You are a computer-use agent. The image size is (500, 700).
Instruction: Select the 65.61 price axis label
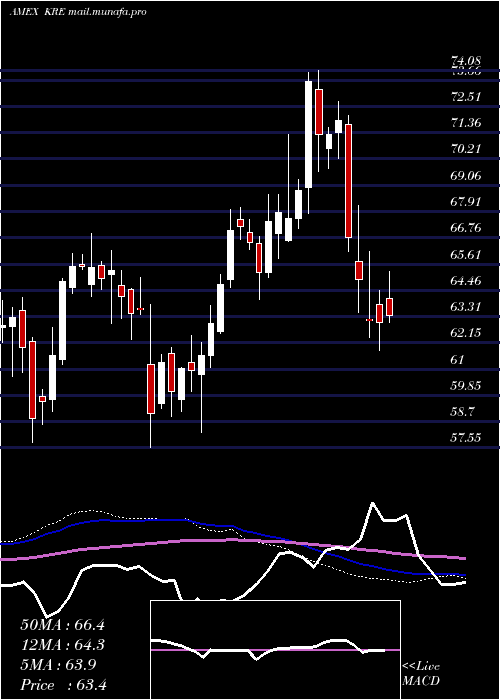(x=466, y=254)
